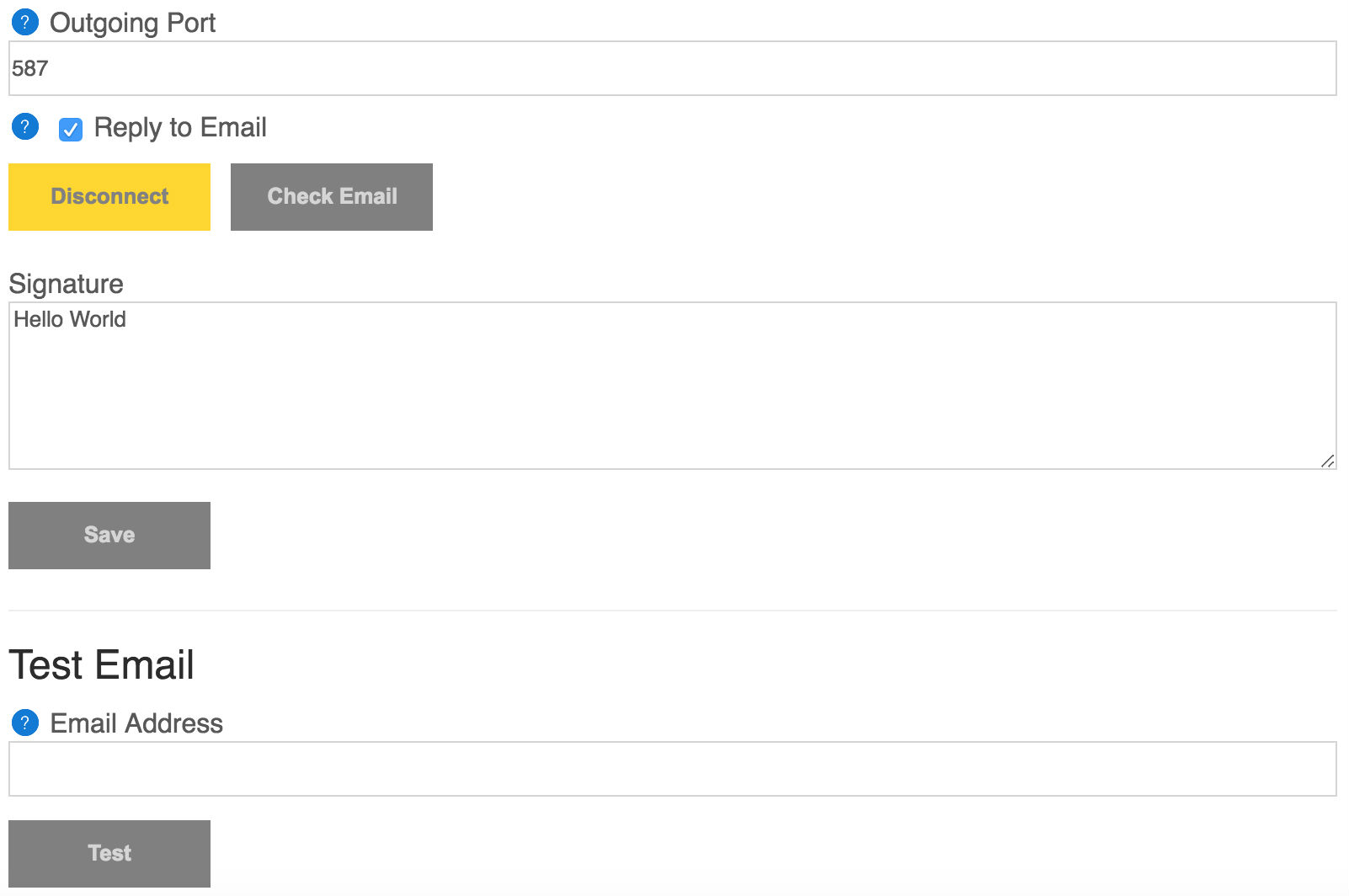Click the Email Address label text
1349x896 pixels.
tap(136, 723)
